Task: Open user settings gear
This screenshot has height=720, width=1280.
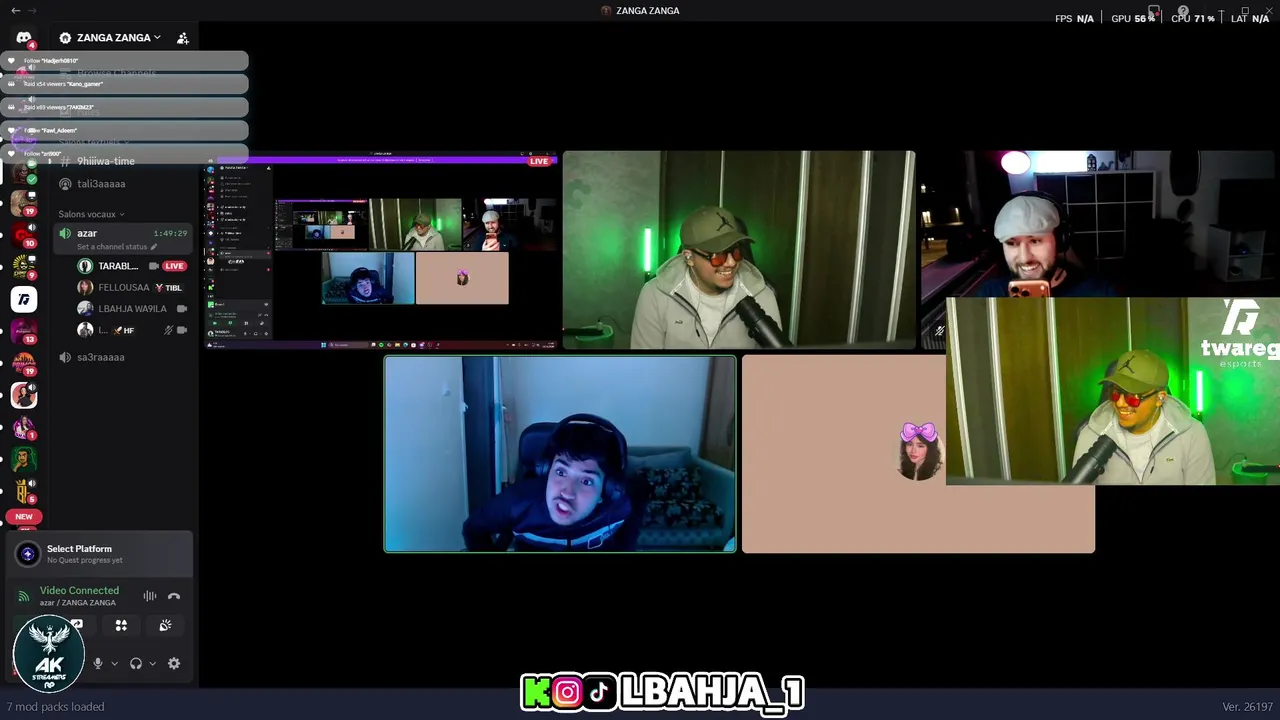Action: click(x=174, y=663)
